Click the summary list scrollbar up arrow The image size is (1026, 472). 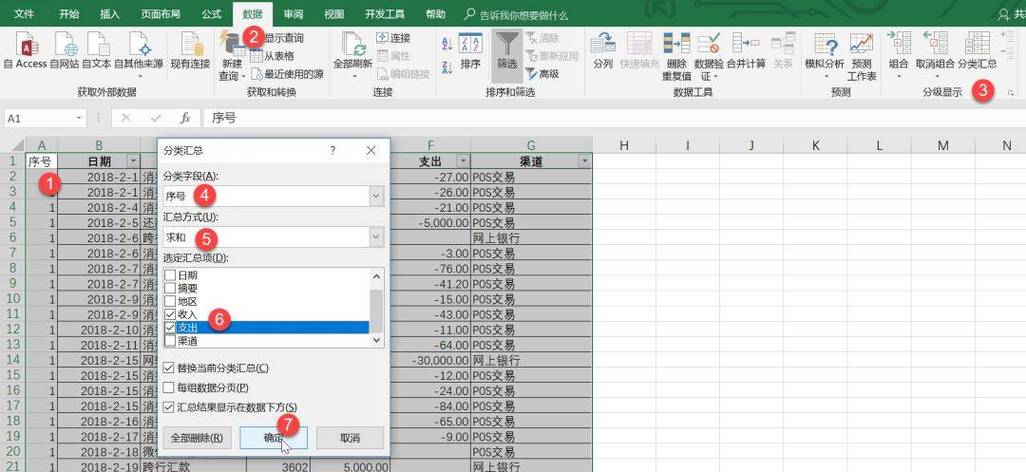376,276
